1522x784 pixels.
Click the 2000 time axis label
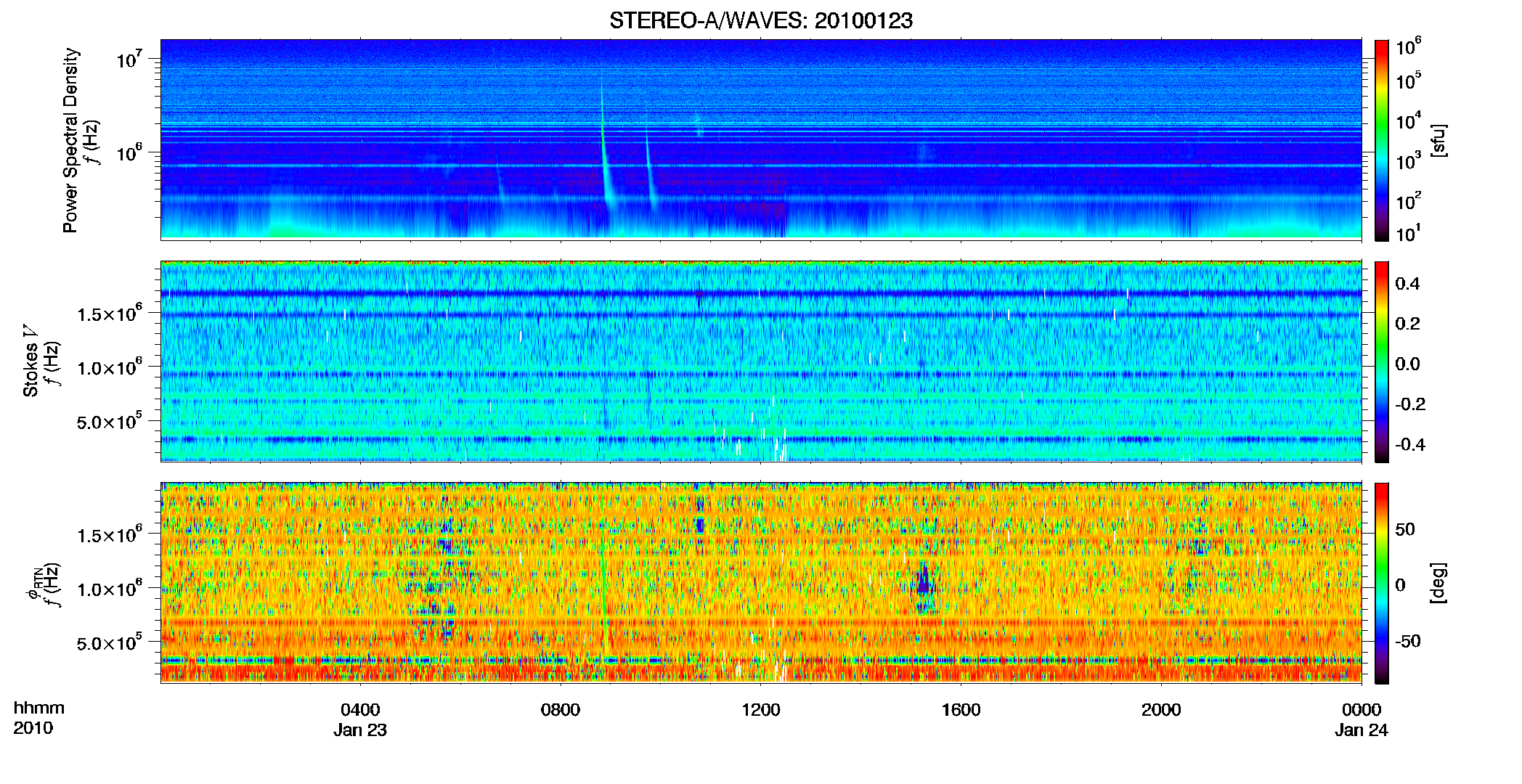(x=1161, y=710)
